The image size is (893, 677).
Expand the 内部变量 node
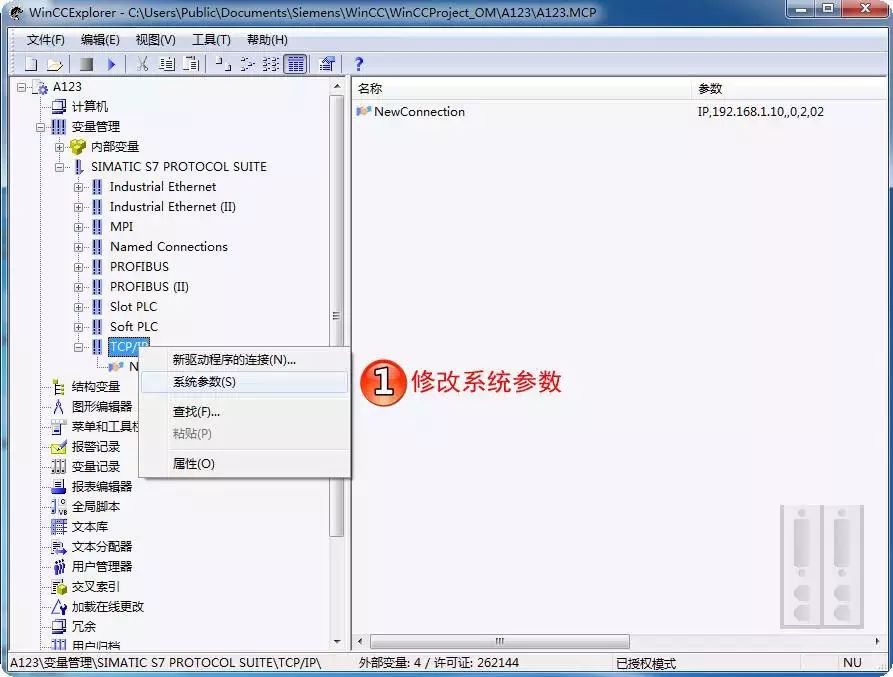point(59,147)
